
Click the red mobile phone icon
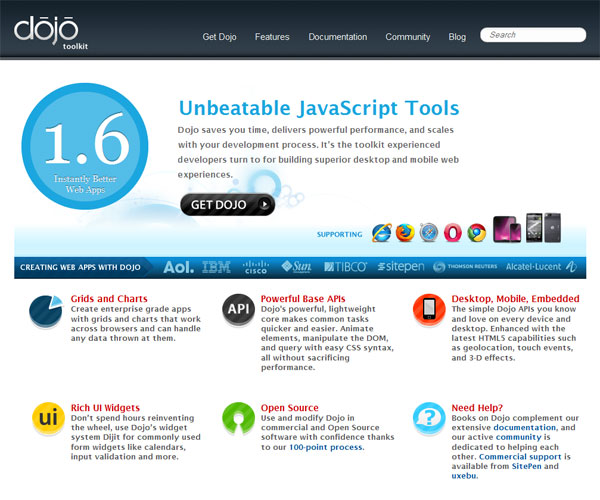429,310
